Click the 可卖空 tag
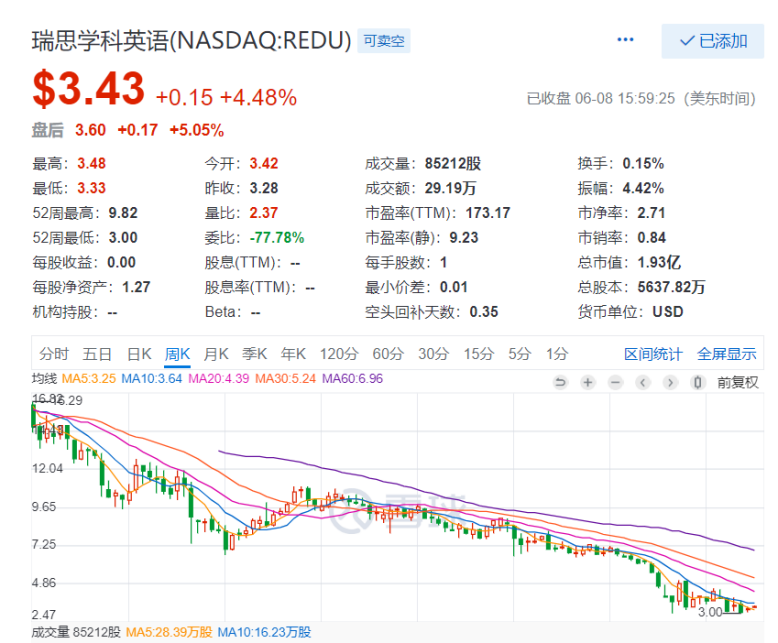 click(x=384, y=41)
